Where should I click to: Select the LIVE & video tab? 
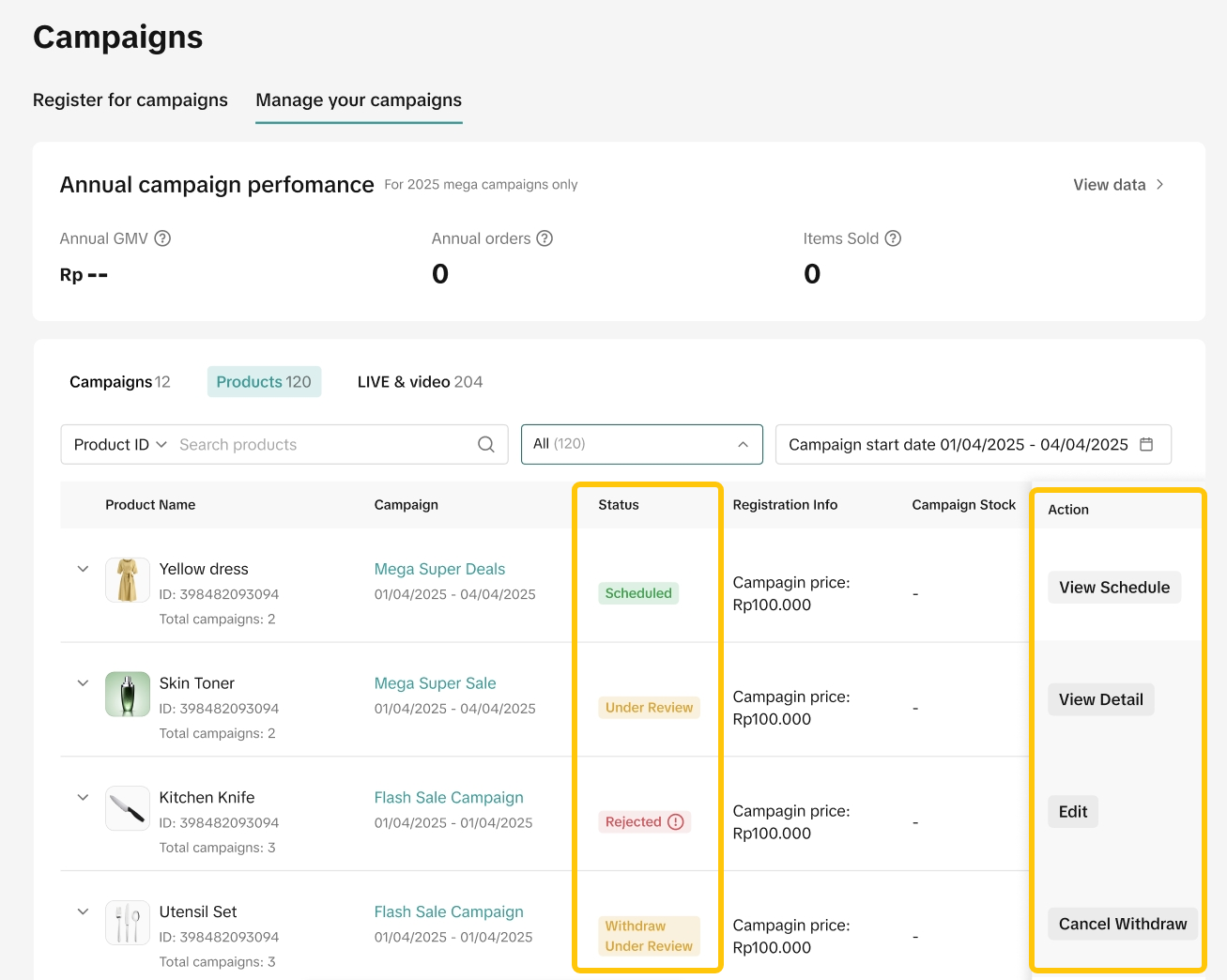[420, 382]
